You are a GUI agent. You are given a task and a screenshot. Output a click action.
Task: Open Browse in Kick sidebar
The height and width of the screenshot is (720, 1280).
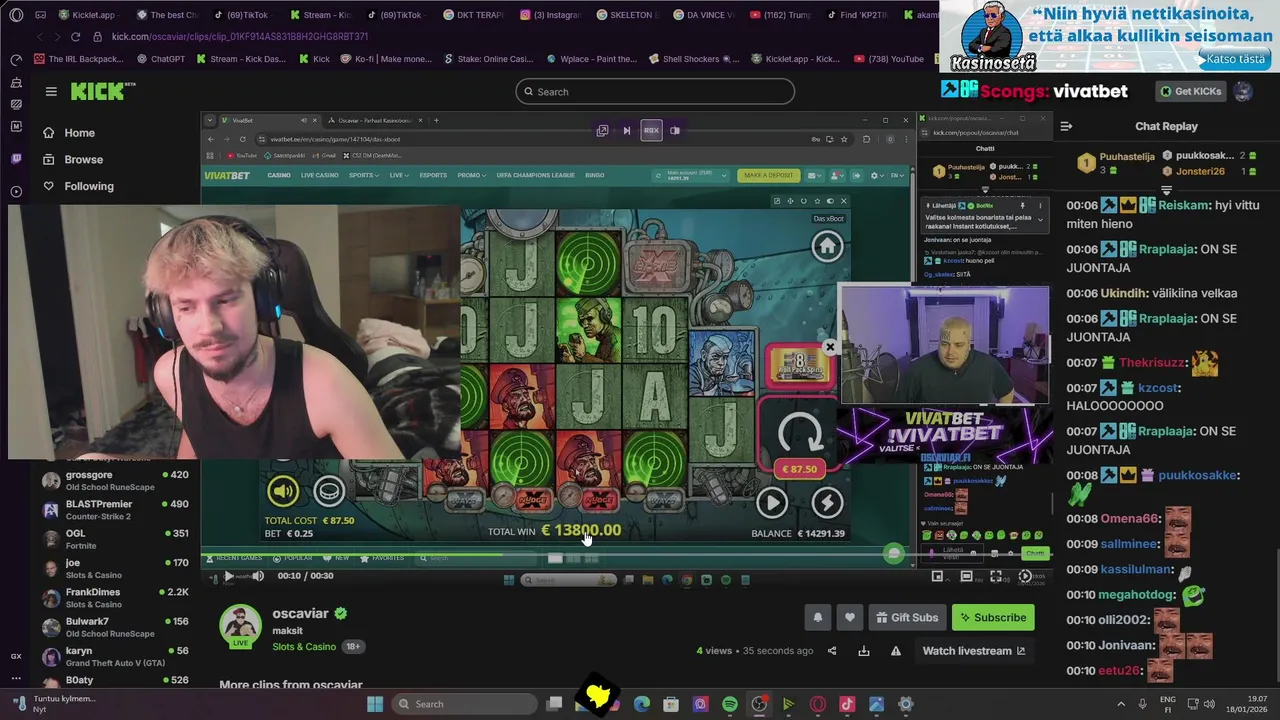72,160
